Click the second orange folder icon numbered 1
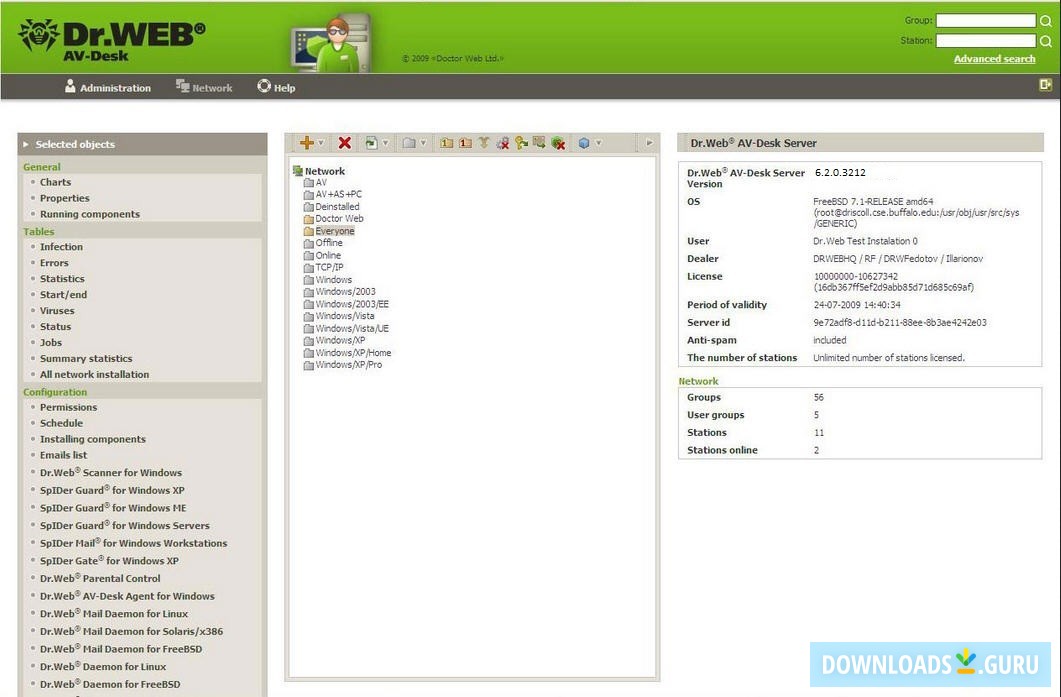The width and height of the screenshot is (1061, 697). [466, 143]
